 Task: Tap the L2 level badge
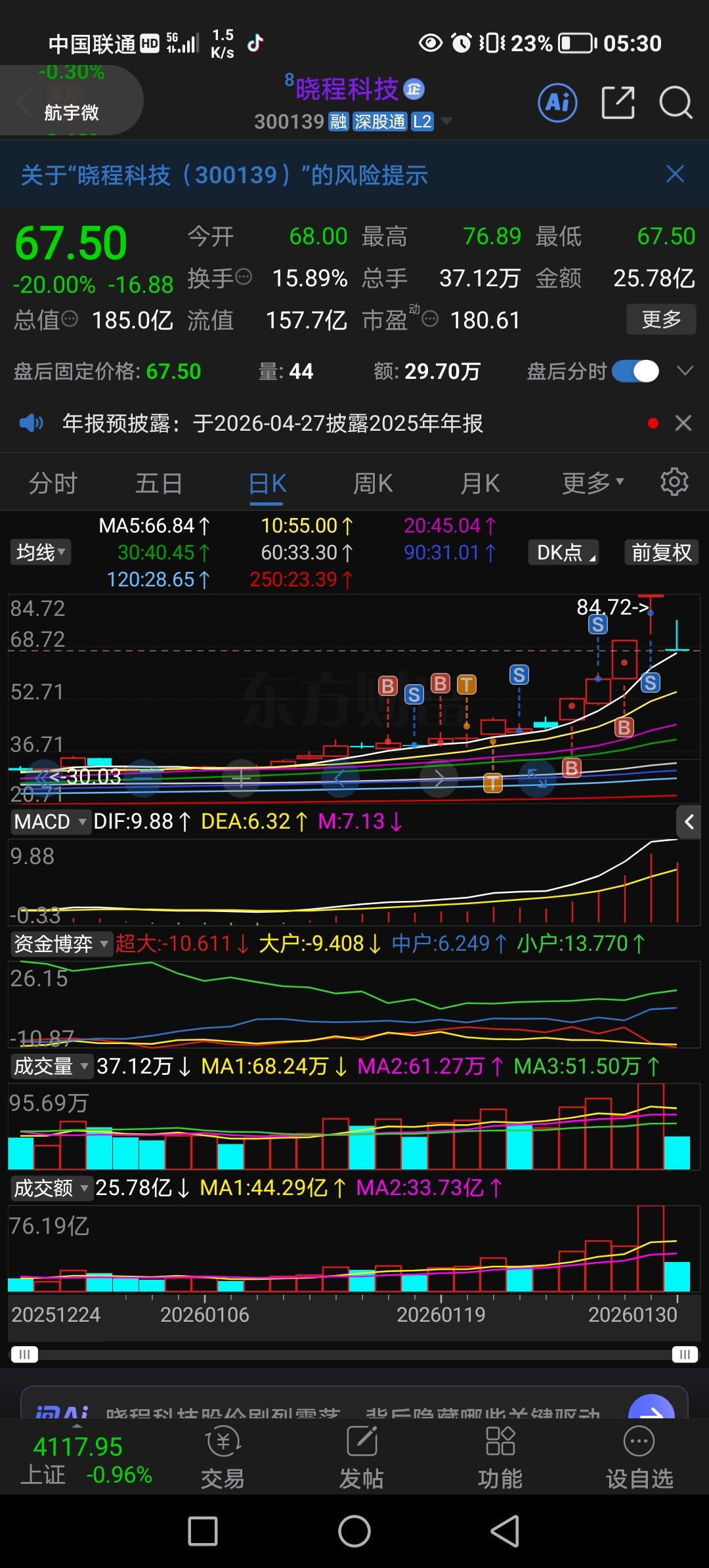tap(422, 121)
